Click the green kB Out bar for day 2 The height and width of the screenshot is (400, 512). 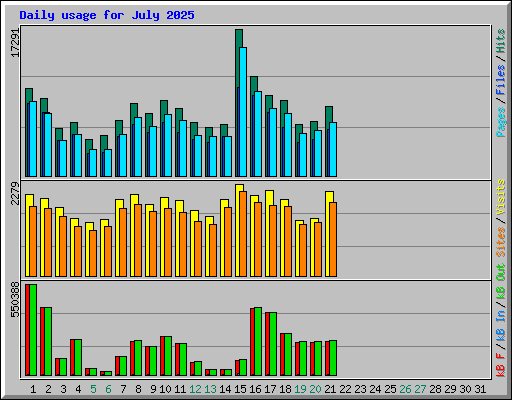pyautogui.click(x=48, y=342)
